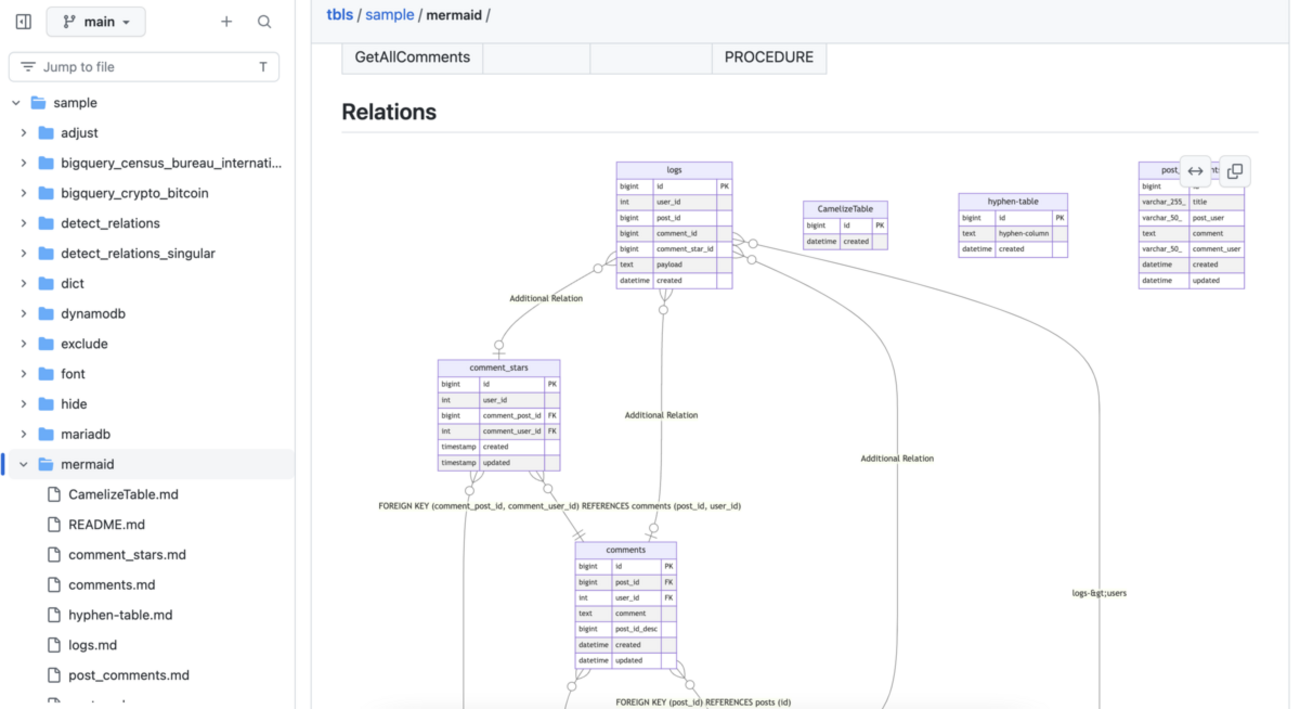Collapse the sample folder chevron
Viewport: 1300px width, 709px height.
coord(16,103)
